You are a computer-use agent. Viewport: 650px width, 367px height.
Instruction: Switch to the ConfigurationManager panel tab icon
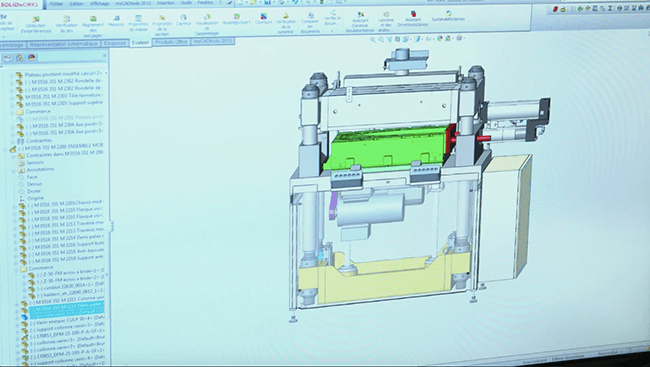(x=19, y=58)
